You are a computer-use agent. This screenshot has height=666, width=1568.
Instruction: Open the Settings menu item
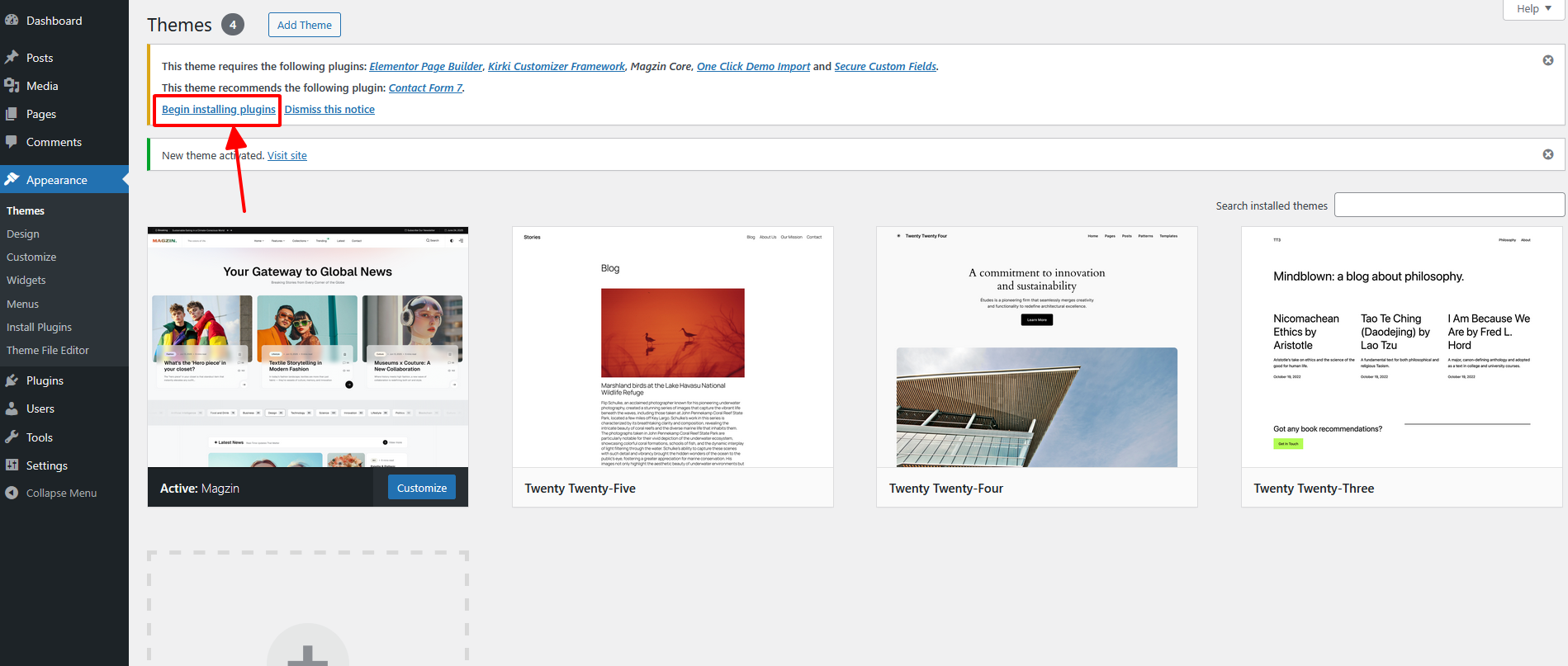(x=47, y=465)
